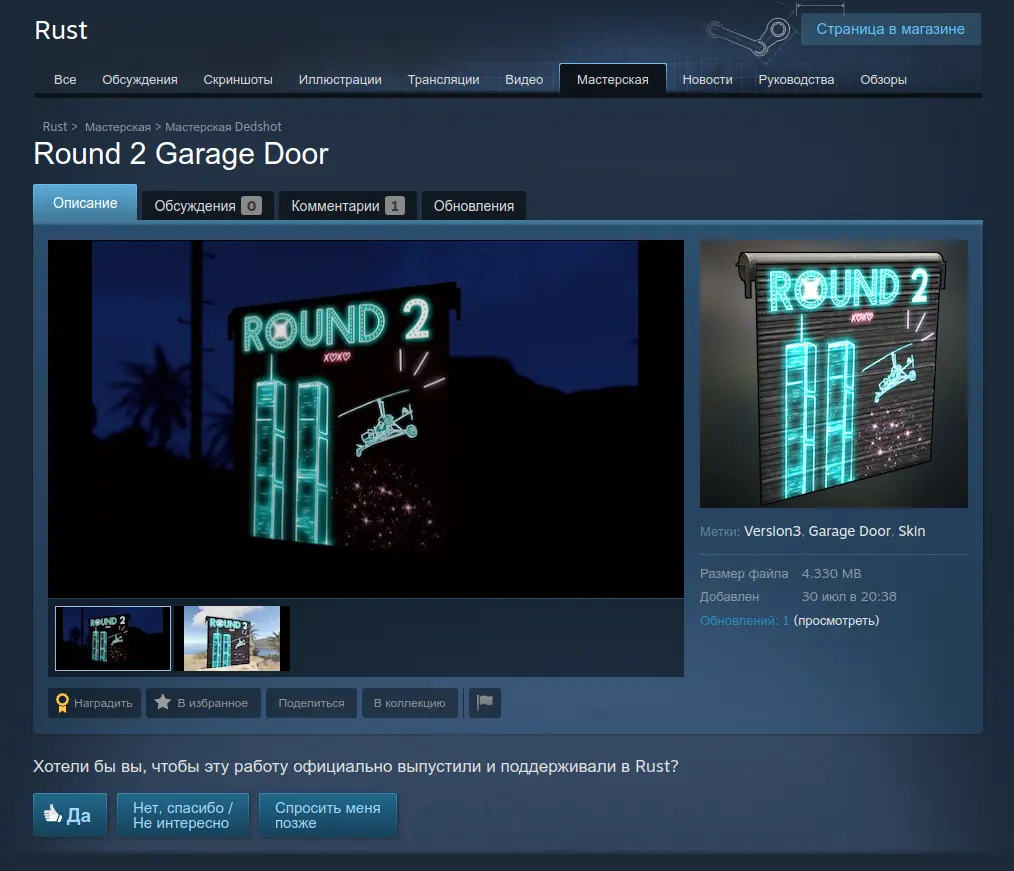Click the garage door skin icon image
This screenshot has width=1014, height=871.
click(834, 374)
